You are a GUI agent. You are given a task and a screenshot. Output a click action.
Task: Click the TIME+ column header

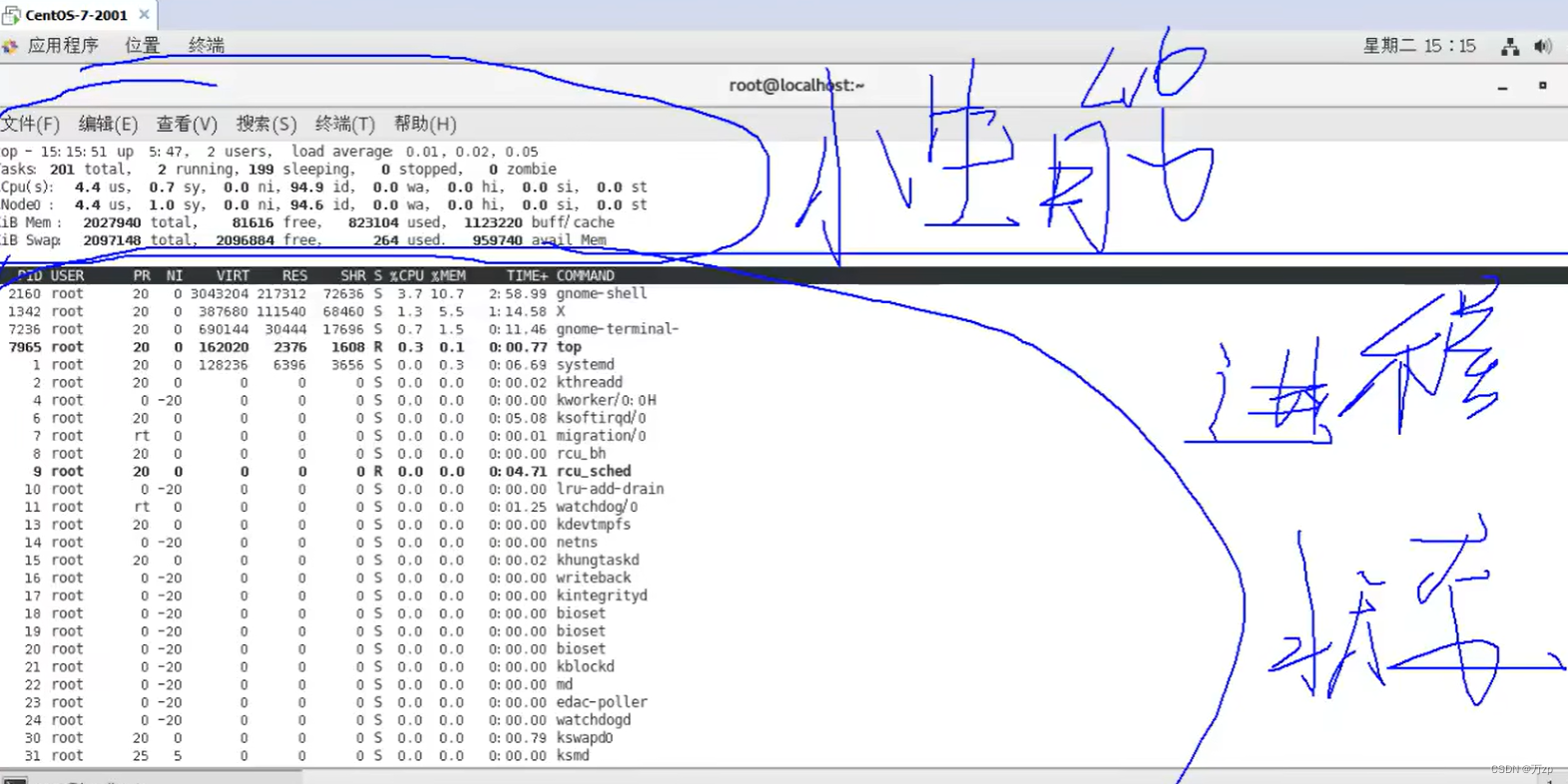point(527,275)
